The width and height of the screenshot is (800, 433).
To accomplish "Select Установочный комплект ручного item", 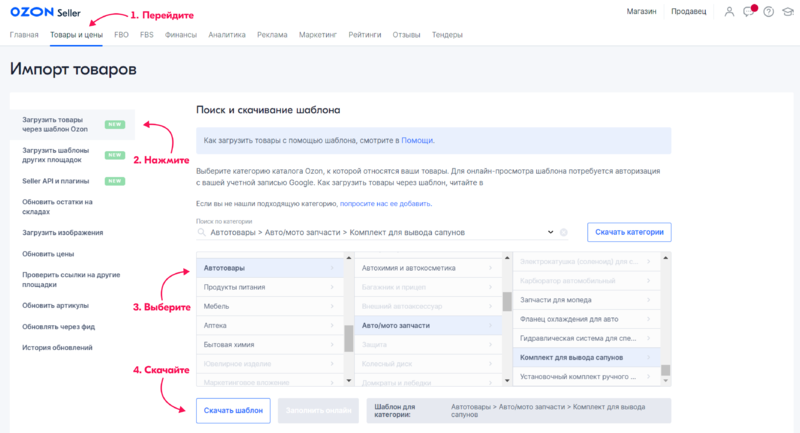I will click(x=586, y=376).
